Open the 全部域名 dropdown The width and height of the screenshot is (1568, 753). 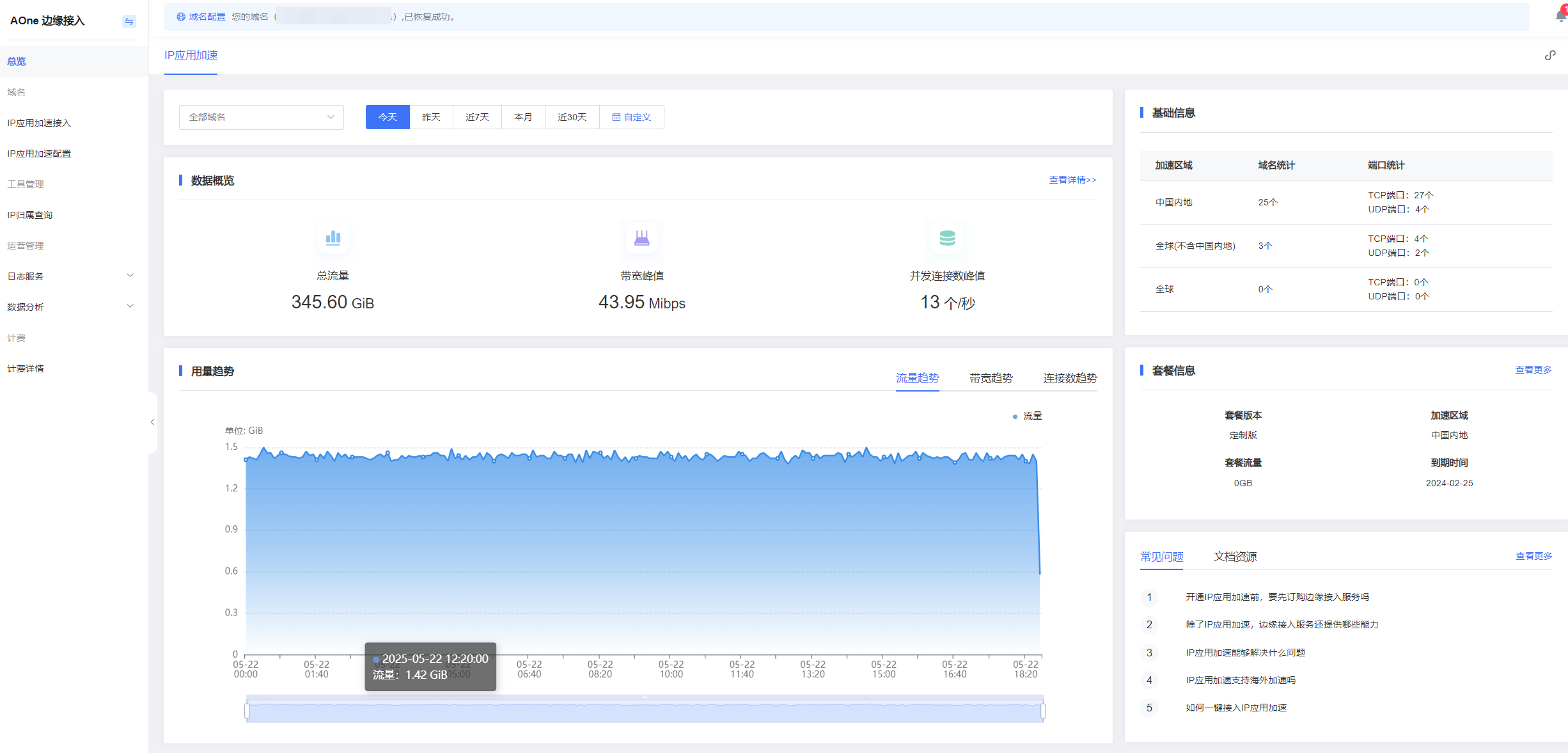point(262,117)
